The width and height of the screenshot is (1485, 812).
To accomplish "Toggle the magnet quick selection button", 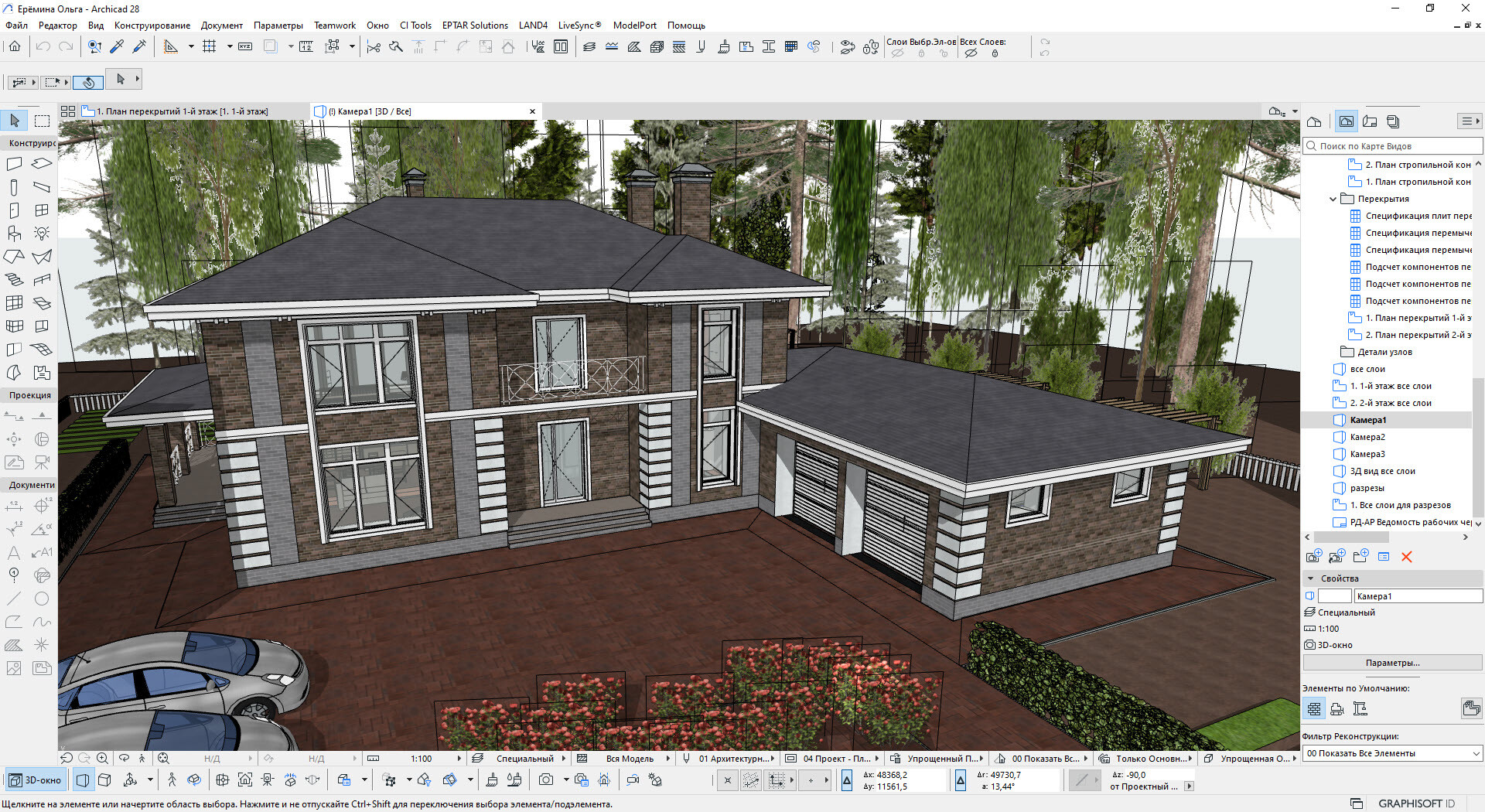I will pyautogui.click(x=88, y=82).
